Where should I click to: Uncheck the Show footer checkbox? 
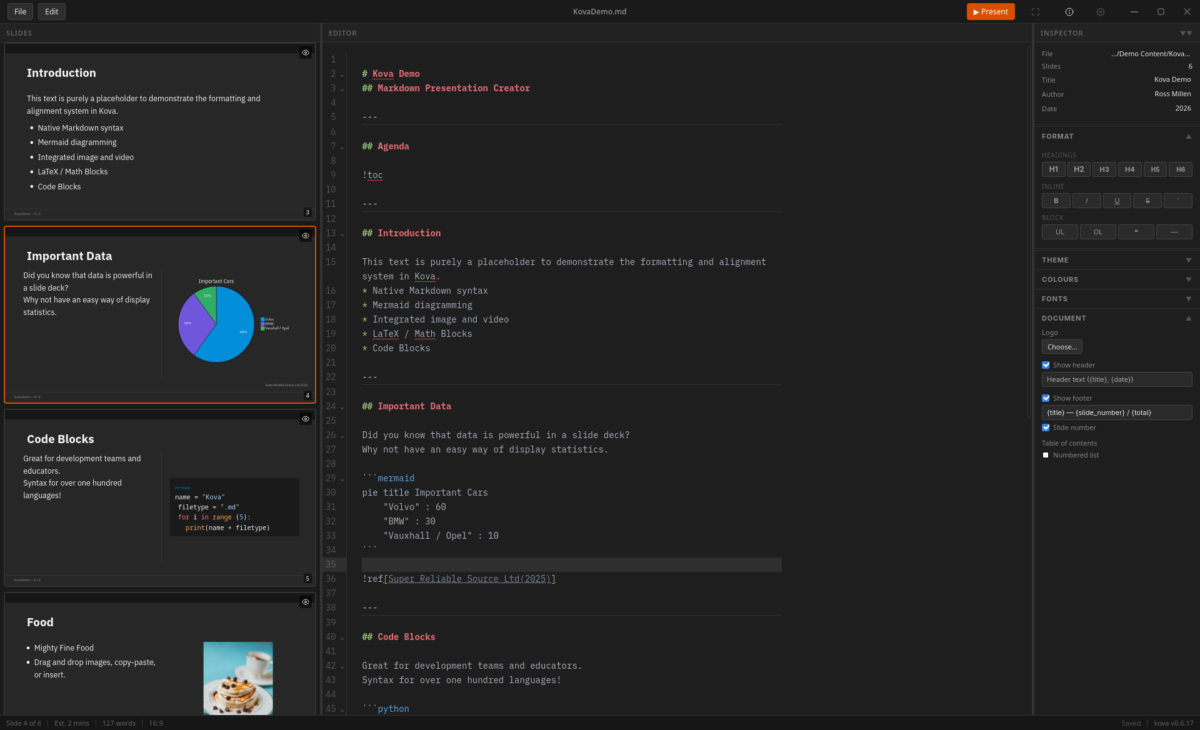(x=1046, y=398)
